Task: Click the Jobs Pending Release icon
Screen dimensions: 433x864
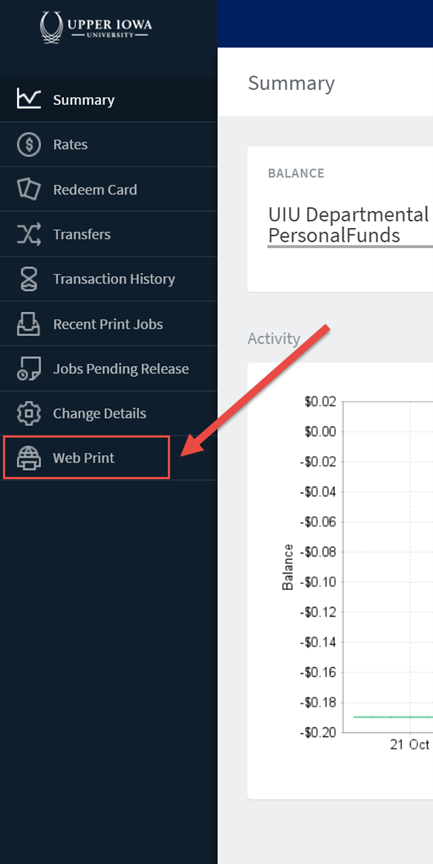Action: pyautogui.click(x=29, y=369)
